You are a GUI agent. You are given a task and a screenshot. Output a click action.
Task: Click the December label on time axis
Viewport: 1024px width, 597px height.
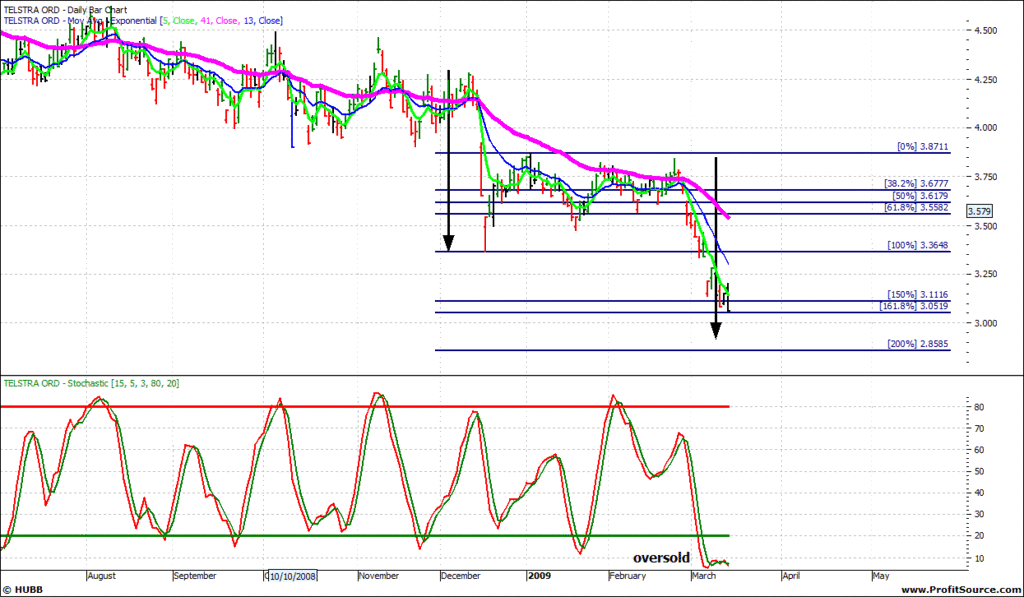tap(460, 576)
